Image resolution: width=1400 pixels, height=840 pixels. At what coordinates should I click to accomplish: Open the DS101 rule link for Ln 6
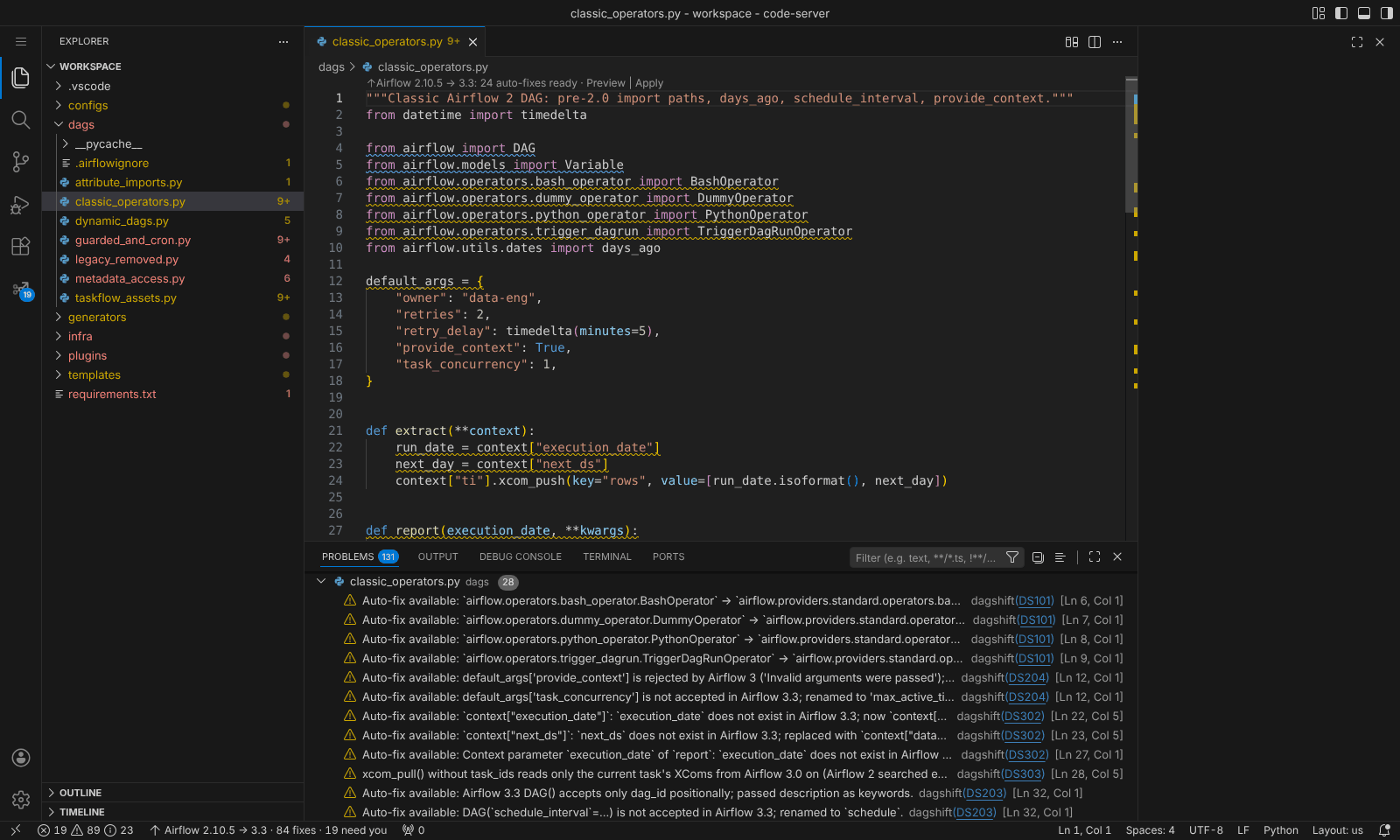click(1035, 601)
